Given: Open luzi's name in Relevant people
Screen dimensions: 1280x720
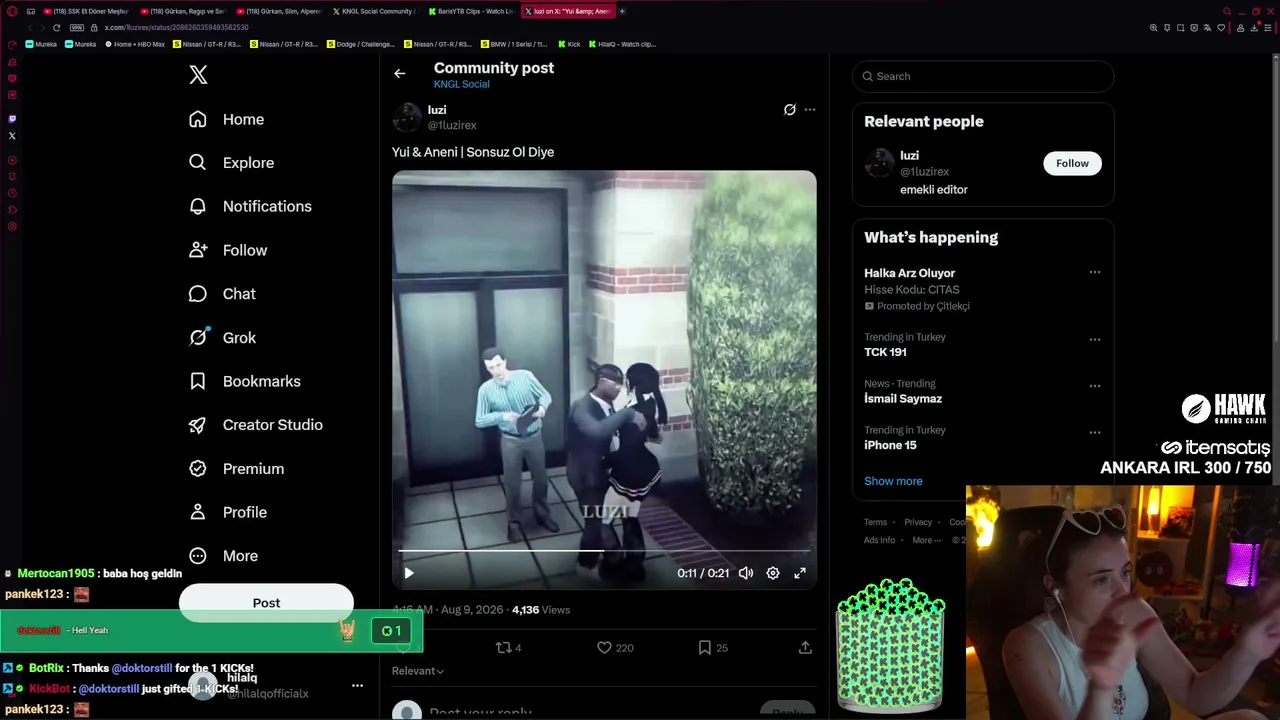Looking at the screenshot, I should pos(909,156).
